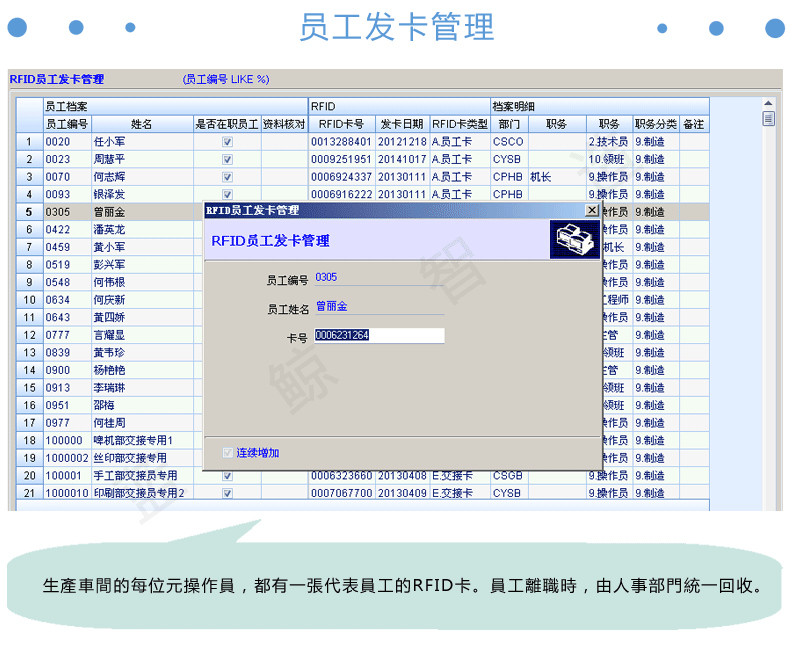Toggle 是否在职员工 checkbox for 银泽发
Viewport: 790px width, 660px height.
[x=227, y=194]
